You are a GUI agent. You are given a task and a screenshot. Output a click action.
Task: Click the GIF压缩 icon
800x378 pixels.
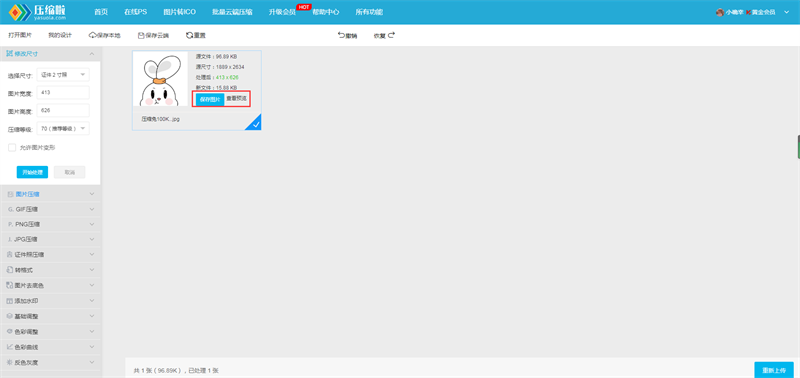coord(10,209)
